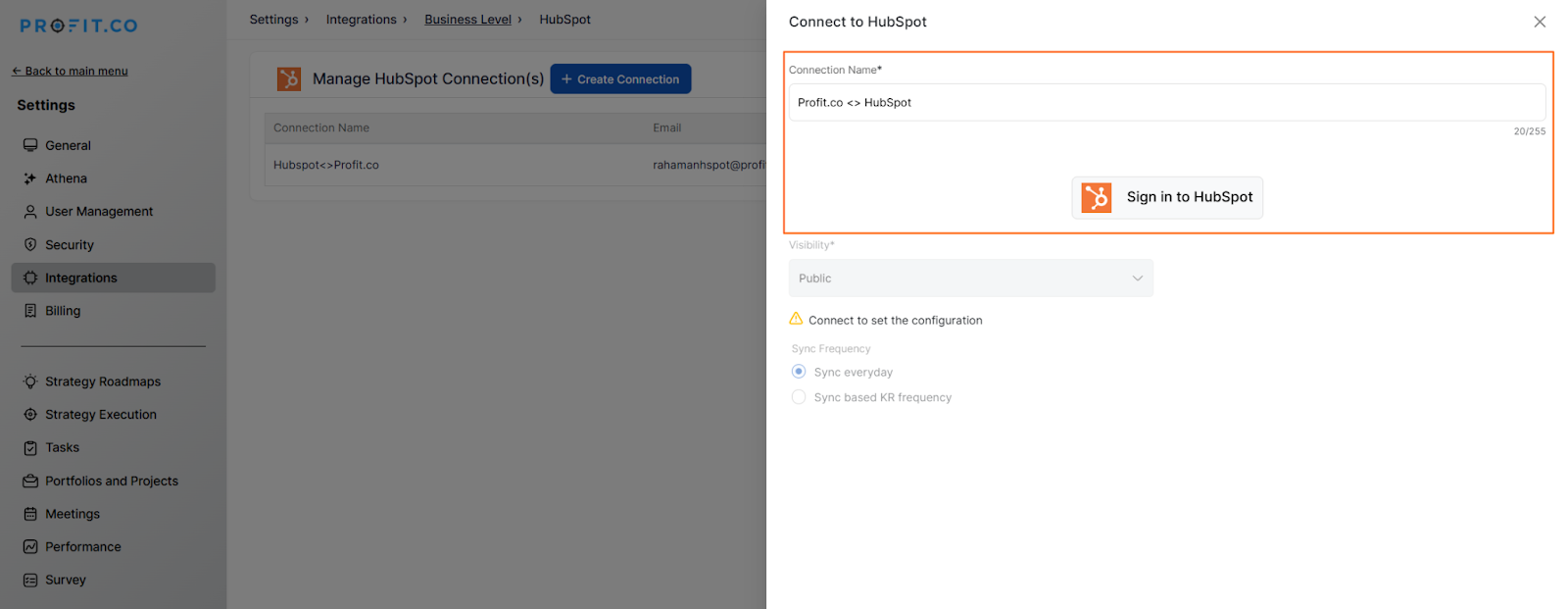Click the Athena sparkle icon
The image size is (1568, 609).
30,178
